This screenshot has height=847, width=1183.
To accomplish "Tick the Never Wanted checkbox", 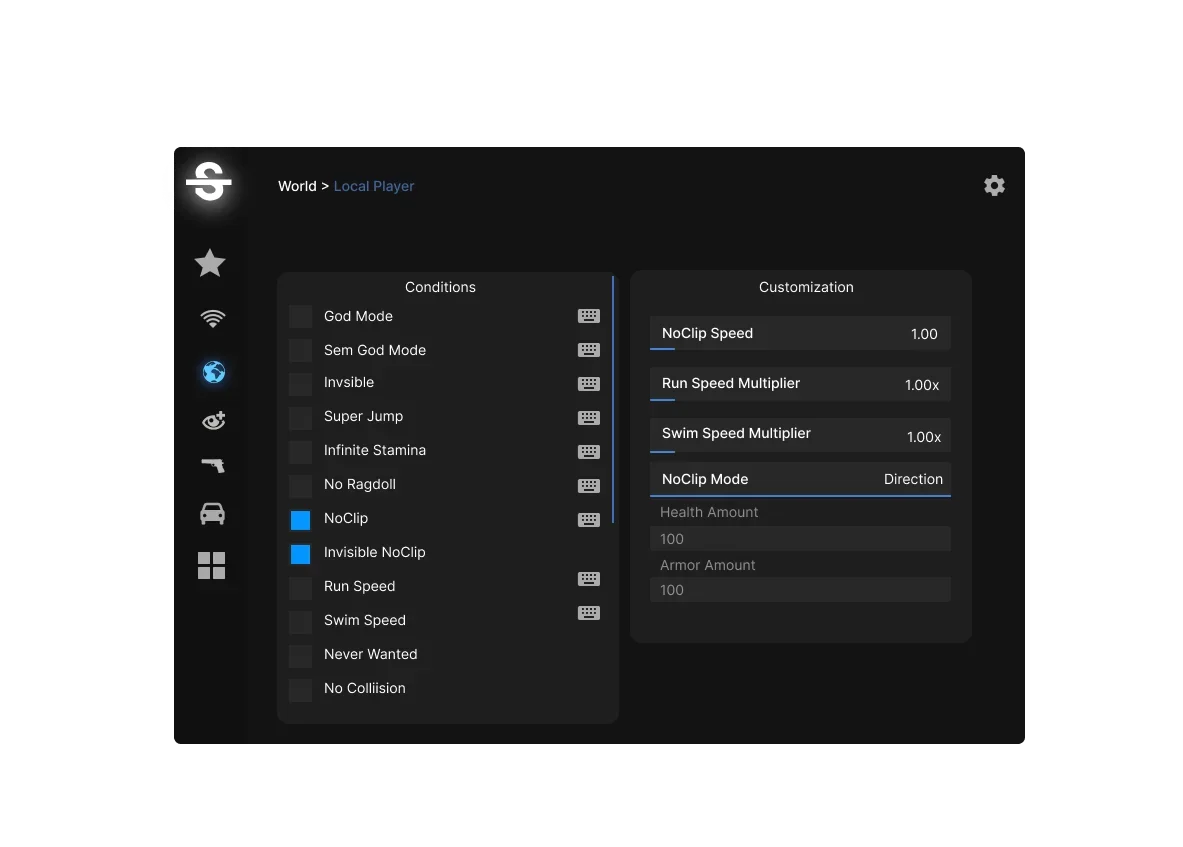I will point(300,655).
